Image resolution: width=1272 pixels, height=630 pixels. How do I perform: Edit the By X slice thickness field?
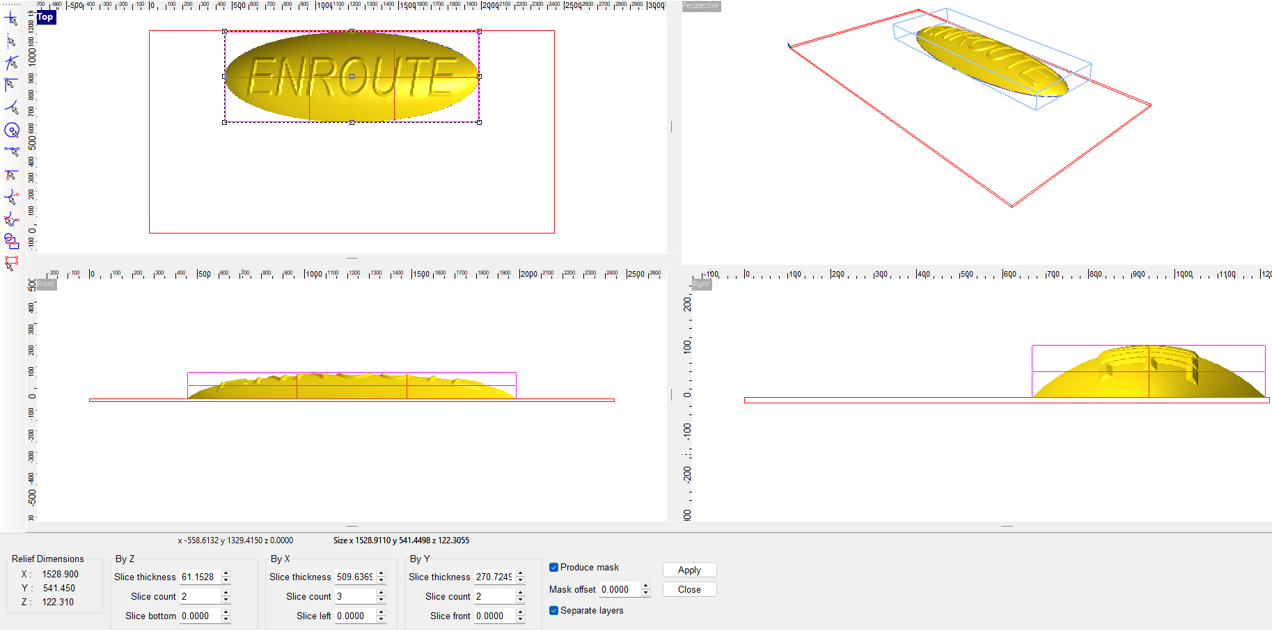pos(355,577)
